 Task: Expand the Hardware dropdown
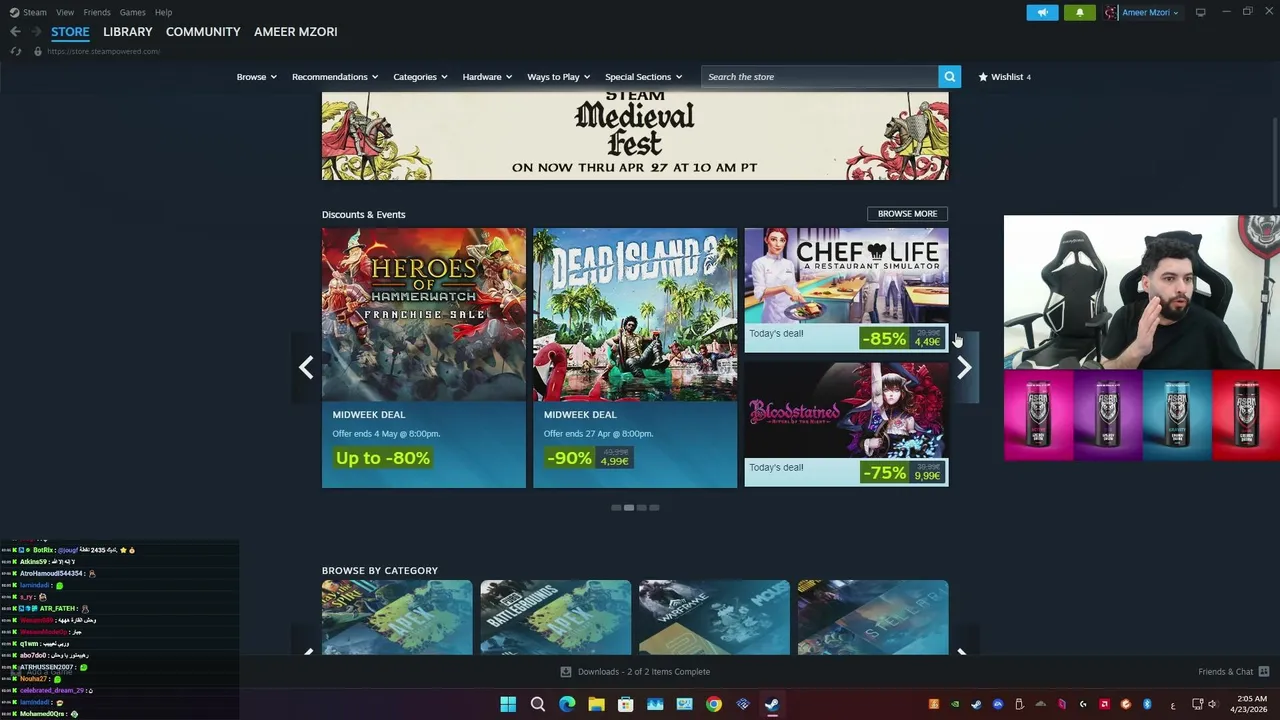[487, 77]
